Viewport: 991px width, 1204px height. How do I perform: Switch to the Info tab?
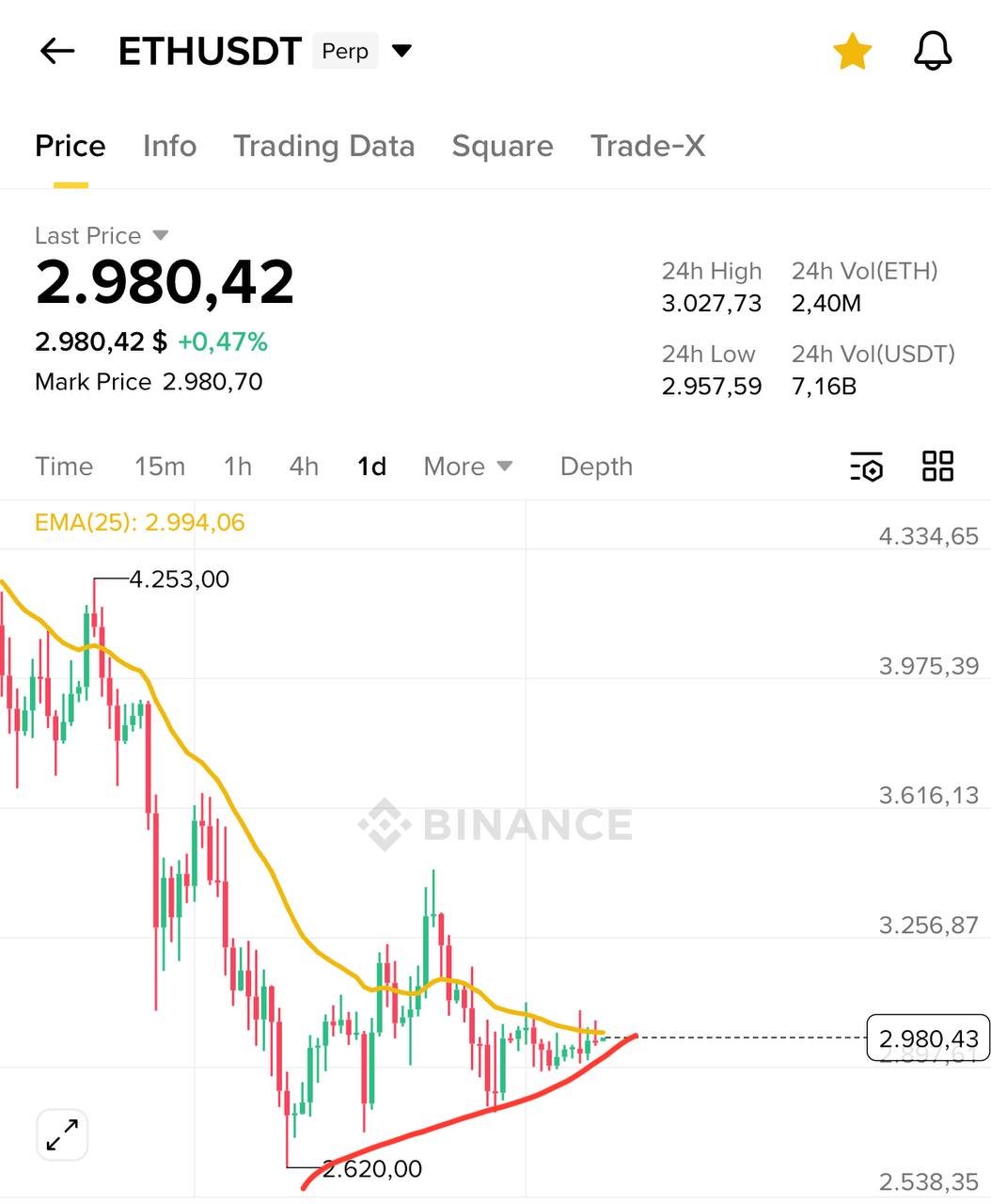coord(169,147)
